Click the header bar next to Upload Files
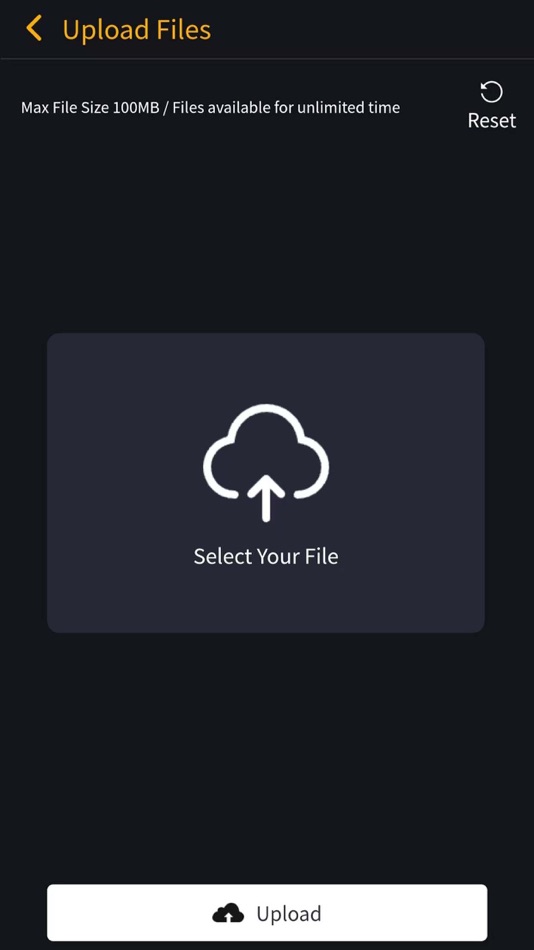 pos(370,29)
